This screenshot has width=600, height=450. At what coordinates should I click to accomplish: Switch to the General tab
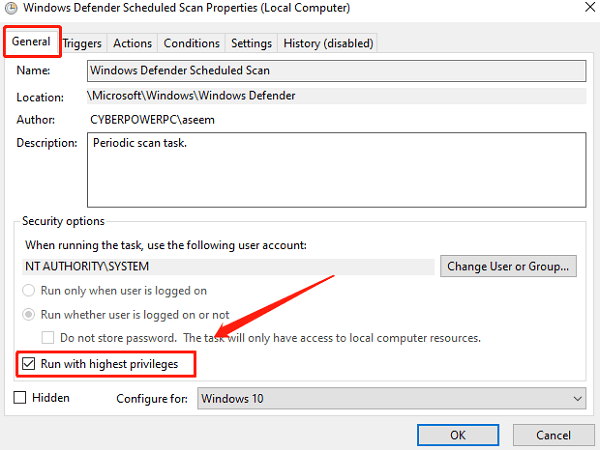[x=31, y=41]
